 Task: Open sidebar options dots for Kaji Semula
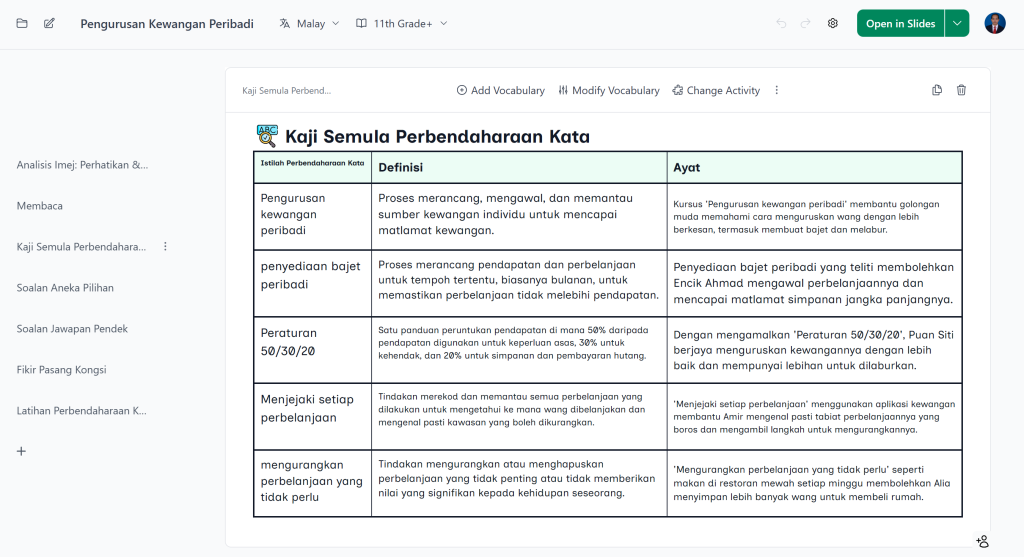coord(165,246)
